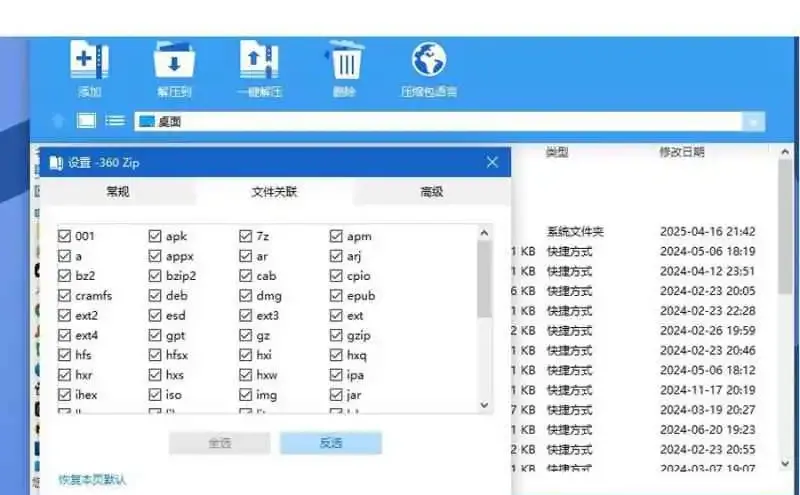800x495 pixels.
Task: Click the 反选 (Invert Selection) button
Action: 331,443
